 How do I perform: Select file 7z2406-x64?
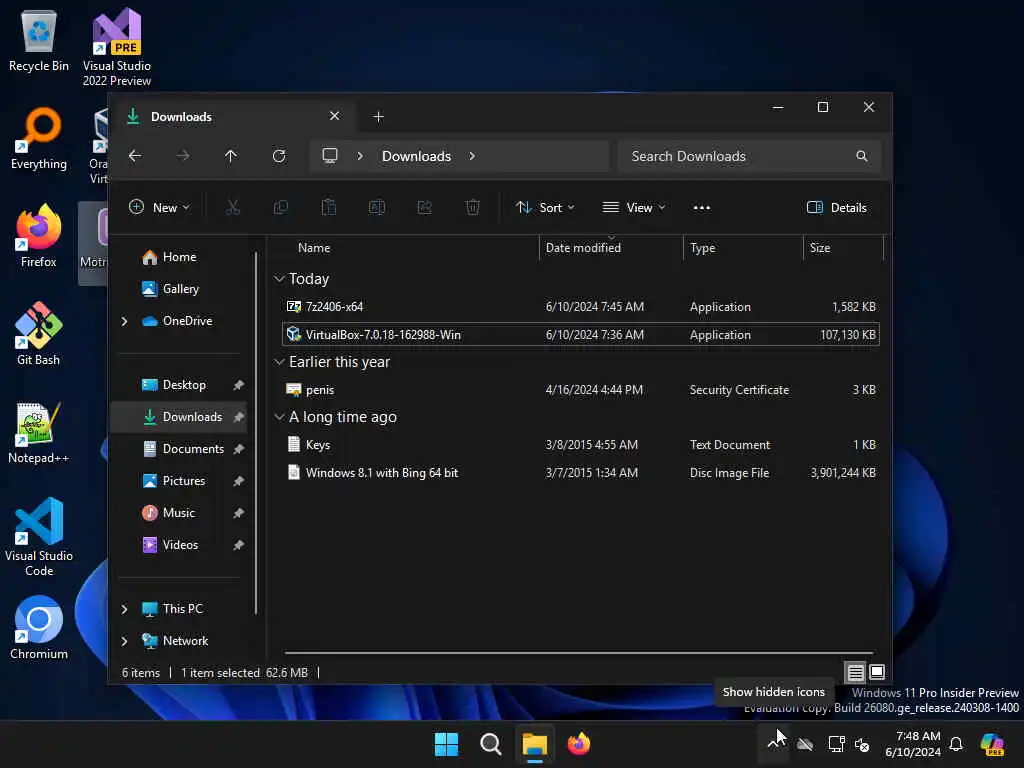pos(581,306)
